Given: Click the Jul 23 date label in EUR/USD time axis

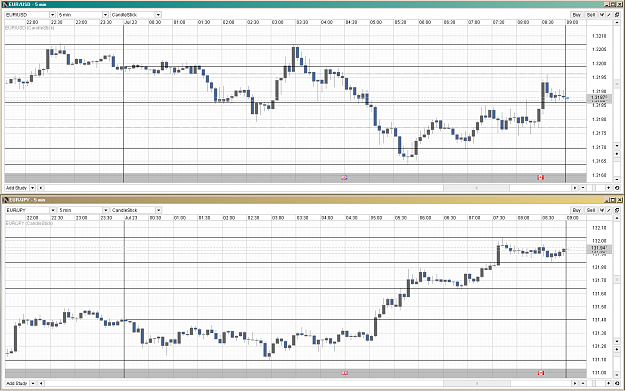Looking at the screenshot, I should [131, 22].
